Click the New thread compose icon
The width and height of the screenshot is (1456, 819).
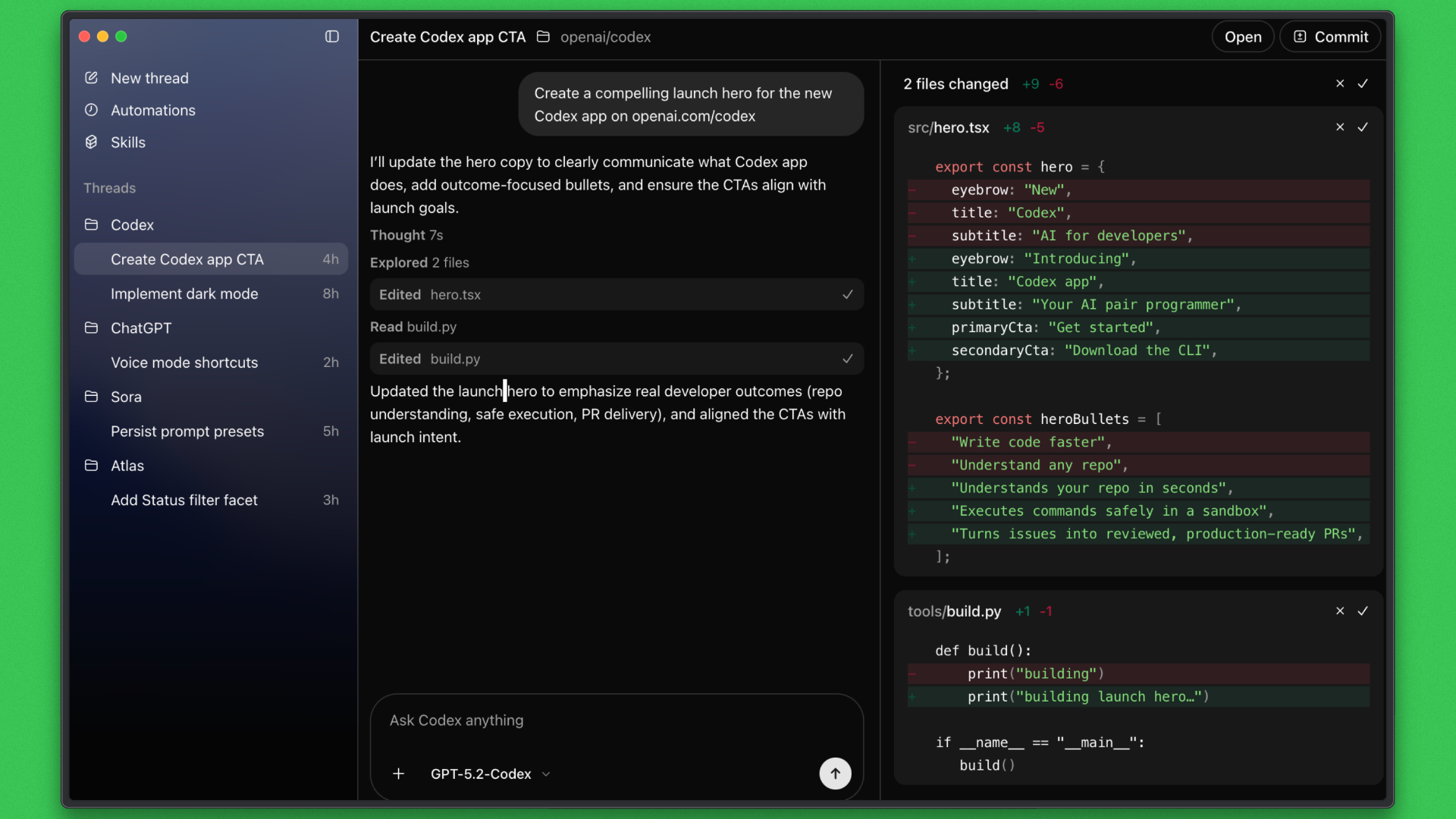91,77
